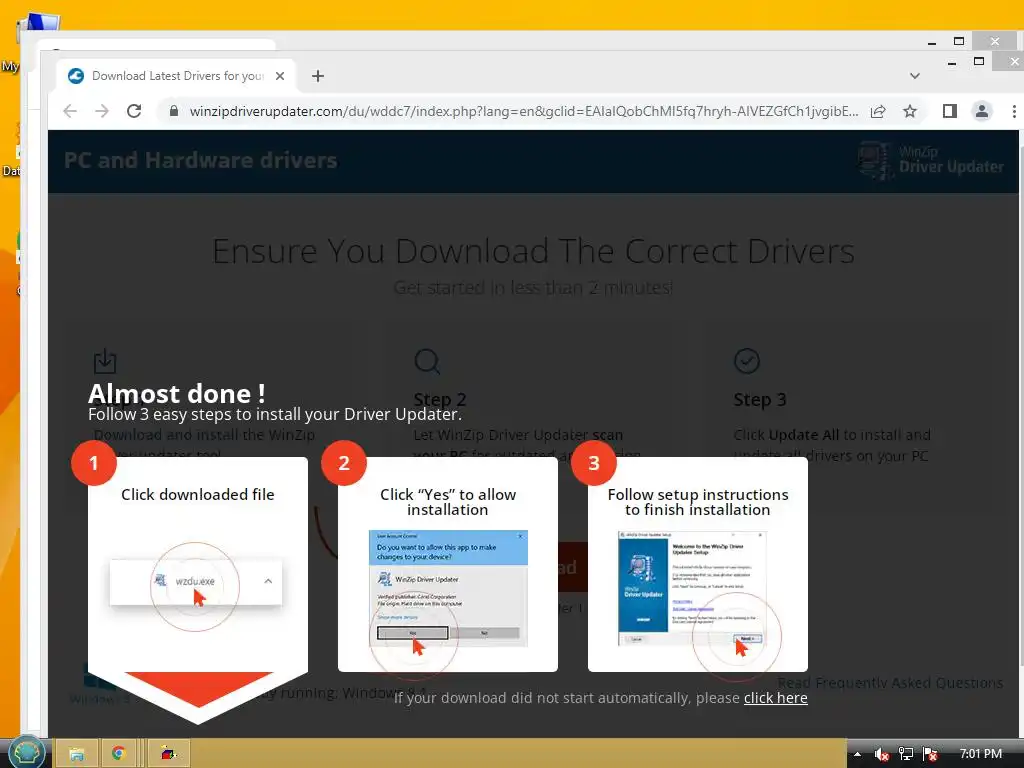The width and height of the screenshot is (1024, 768).
Task: Click the wzdu.exe downloaded file illustration
Action: [195, 581]
